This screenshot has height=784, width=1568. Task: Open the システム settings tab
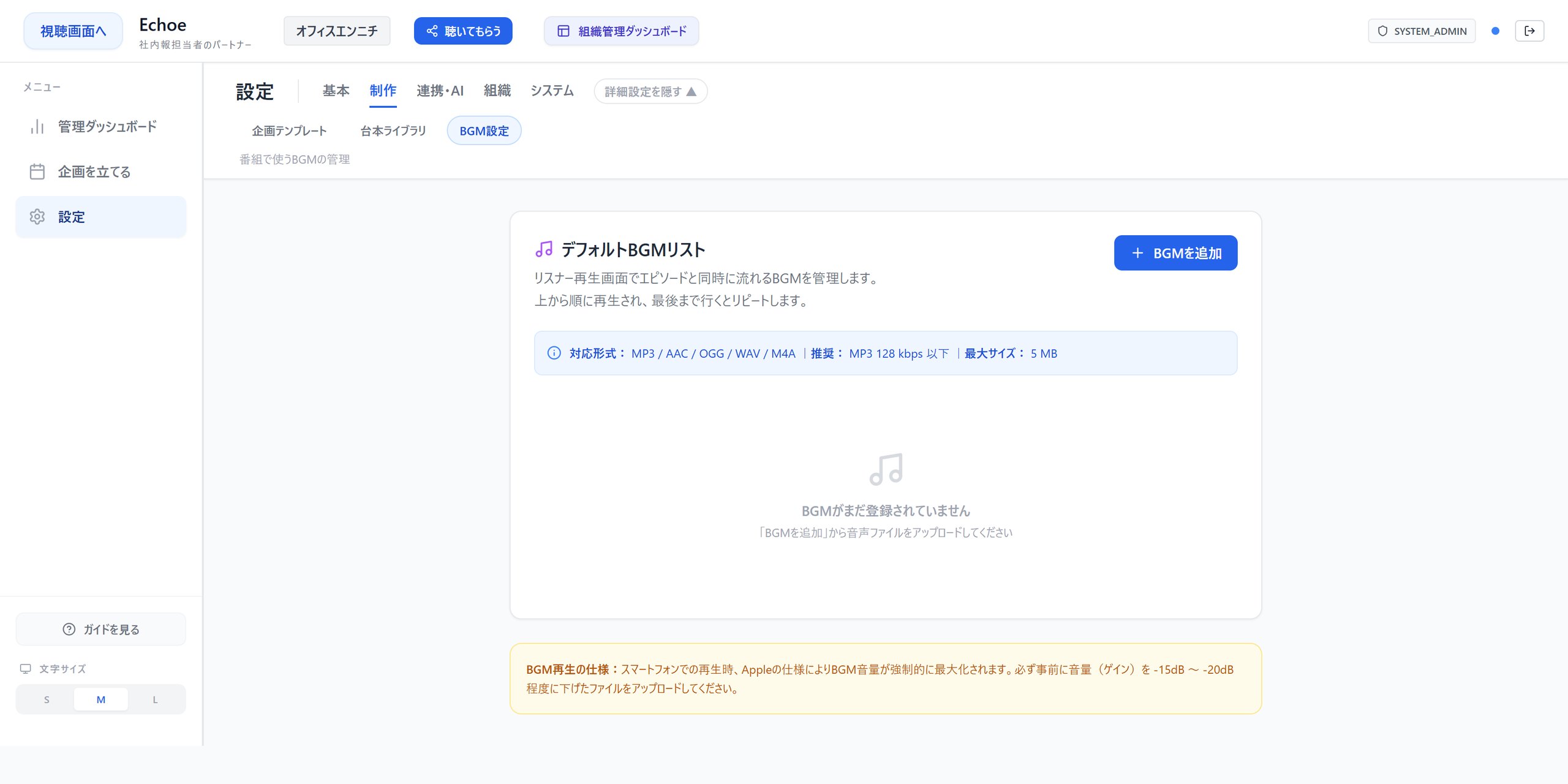(552, 91)
